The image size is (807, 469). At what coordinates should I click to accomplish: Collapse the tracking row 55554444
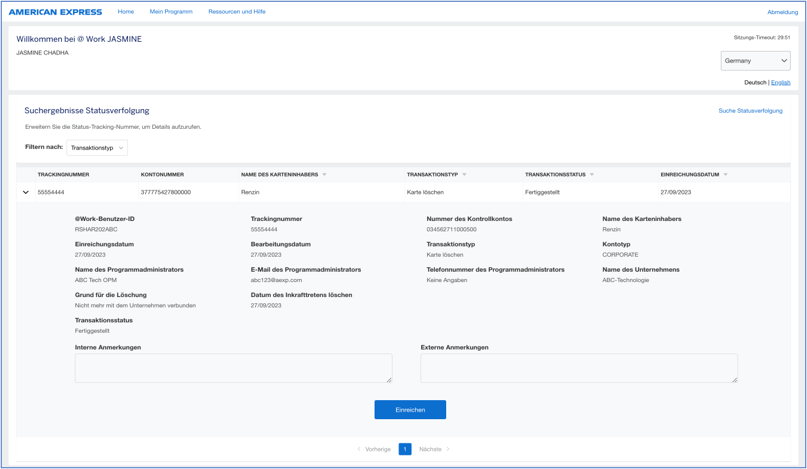[x=26, y=192]
